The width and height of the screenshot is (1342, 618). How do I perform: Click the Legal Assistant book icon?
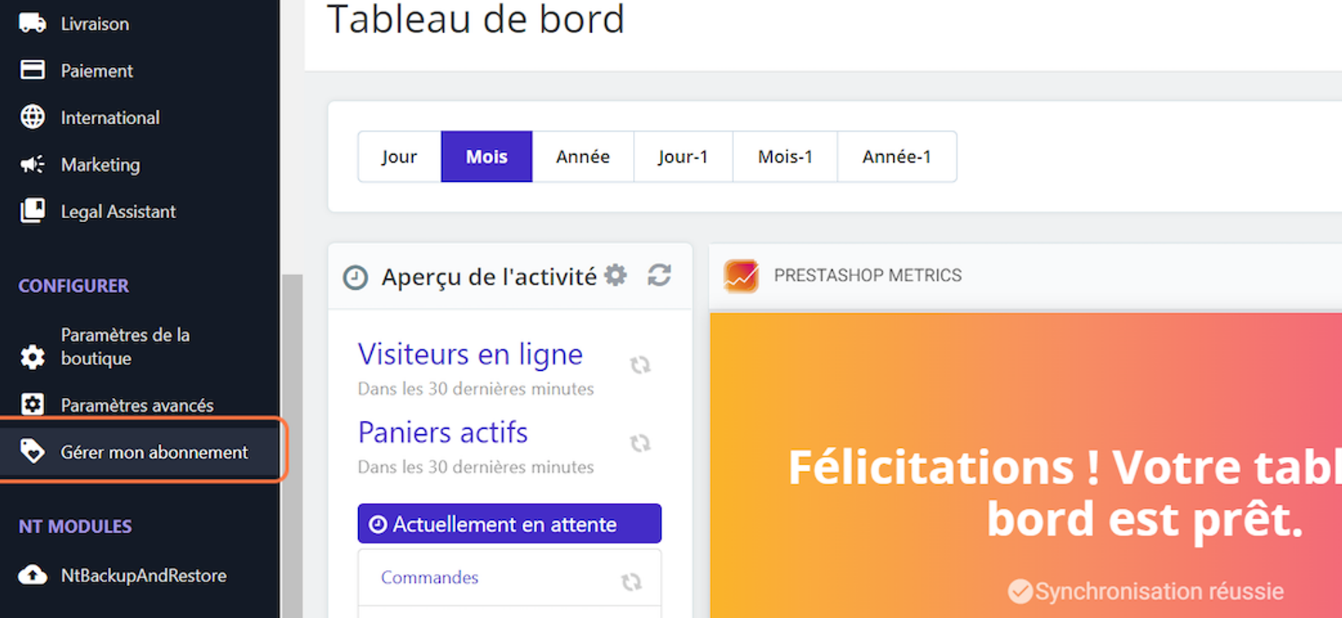coord(32,211)
